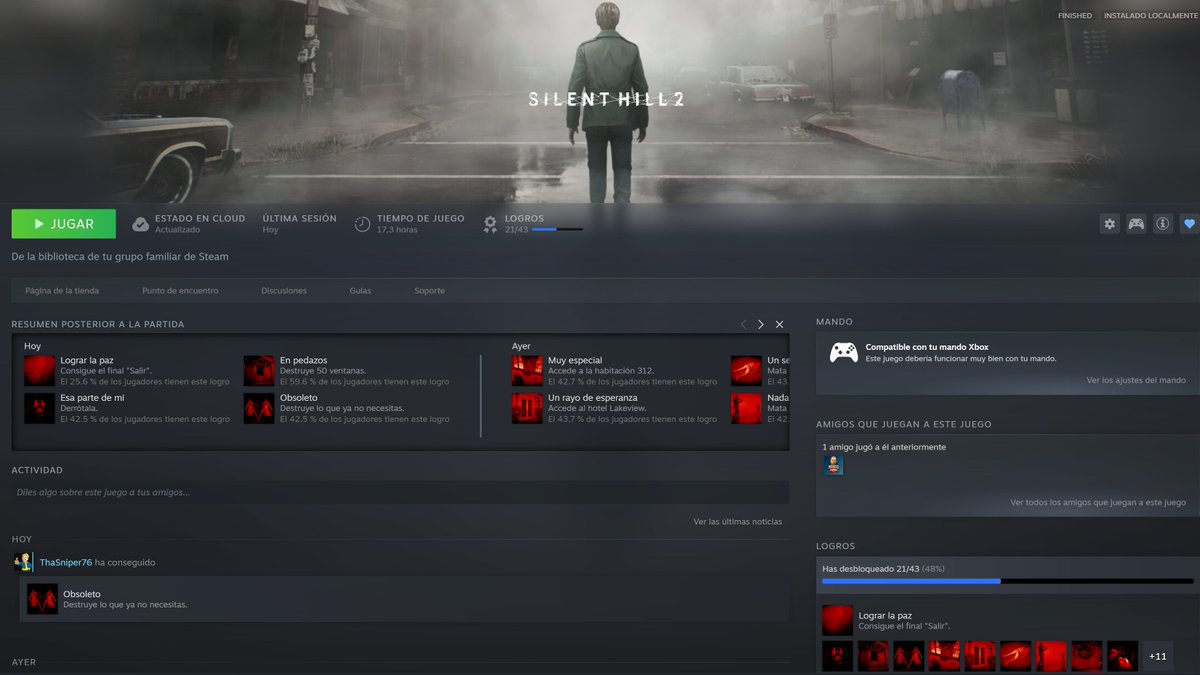Click the play time clock icon

[362, 224]
